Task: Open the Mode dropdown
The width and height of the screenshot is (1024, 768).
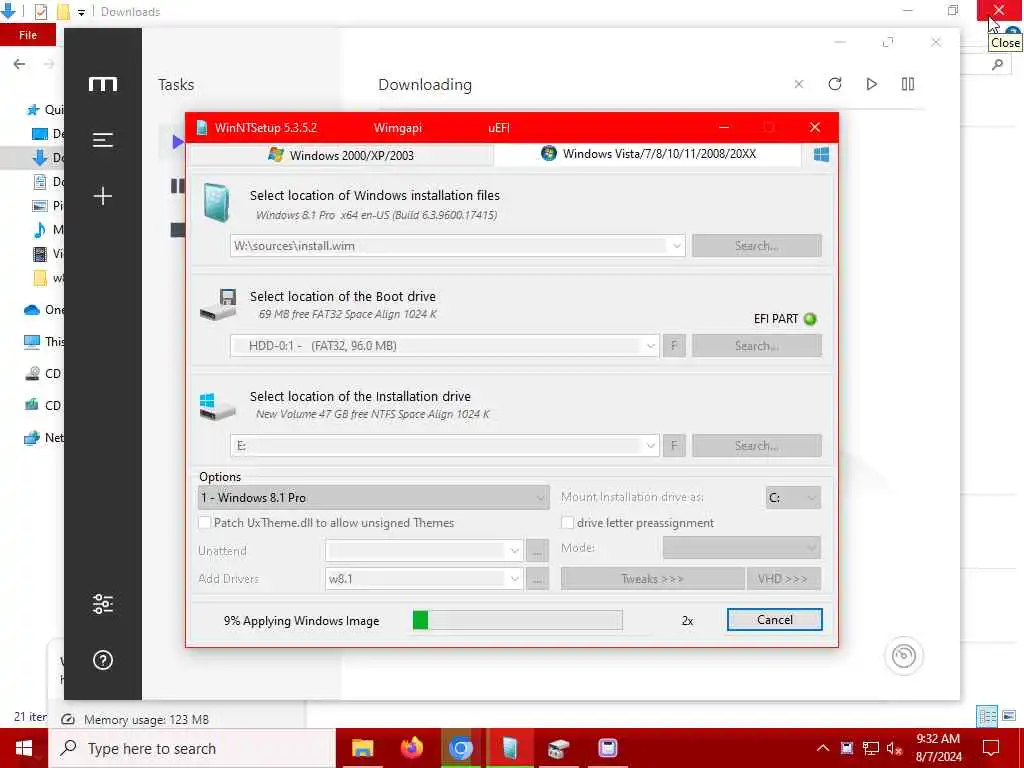Action: 742,548
